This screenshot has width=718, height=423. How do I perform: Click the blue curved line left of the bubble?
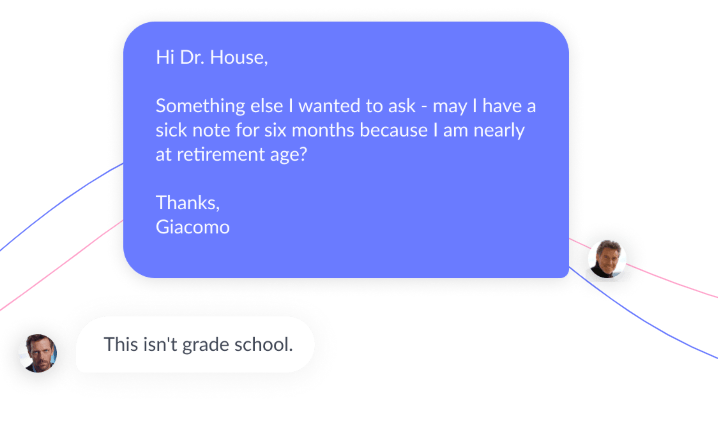[x=60, y=206]
